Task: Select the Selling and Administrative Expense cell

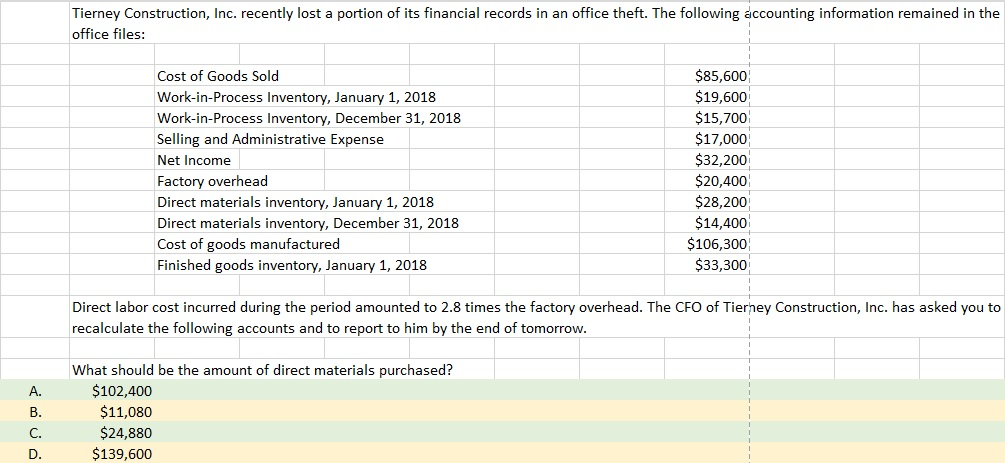Action: pos(270,139)
